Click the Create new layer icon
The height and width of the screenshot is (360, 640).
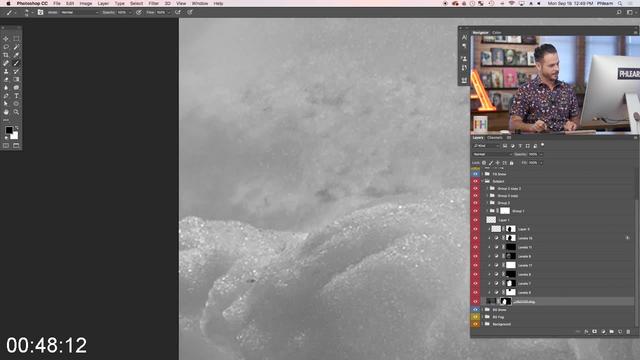tap(620, 332)
